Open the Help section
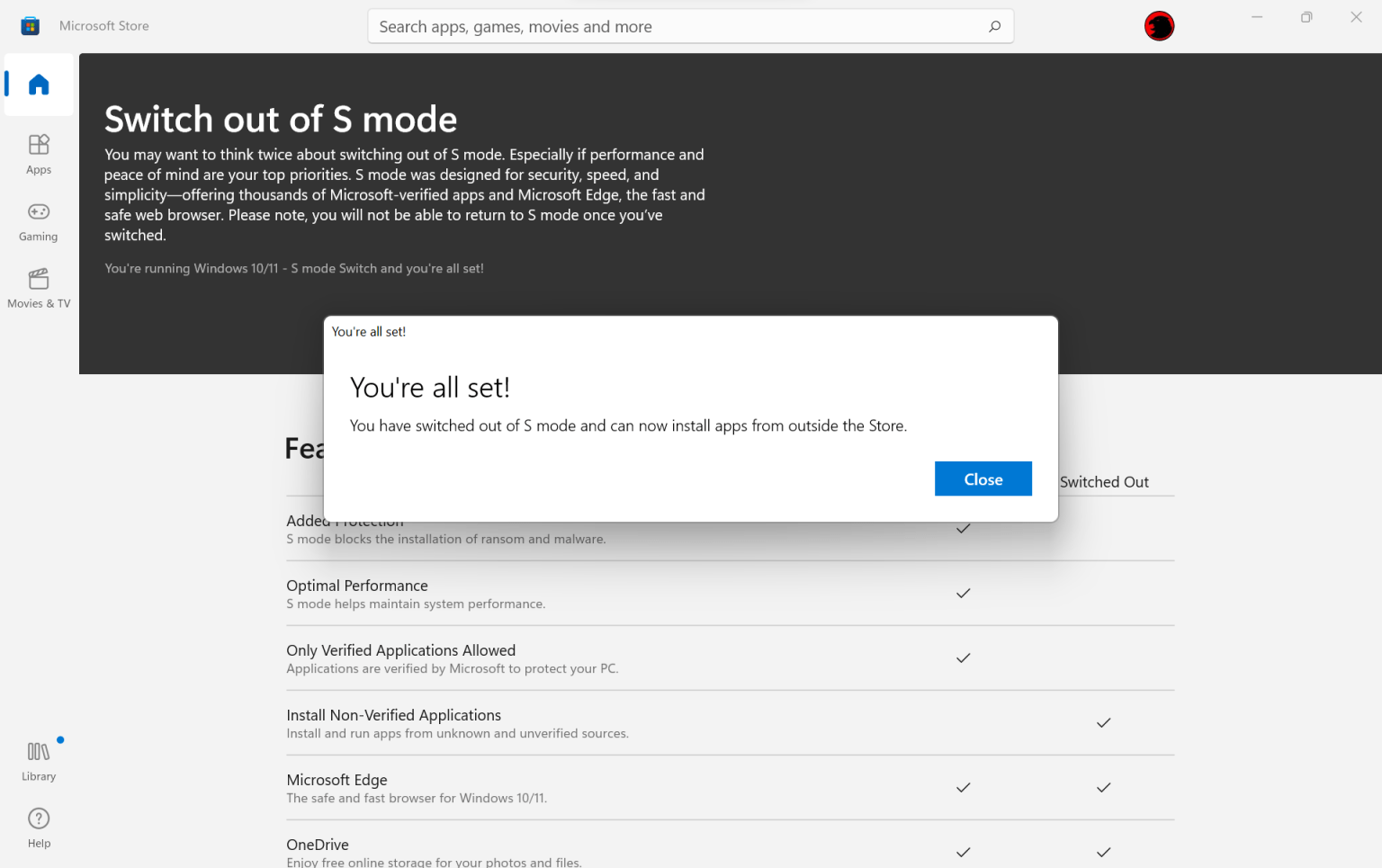Image resolution: width=1382 pixels, height=868 pixels. coord(38,826)
